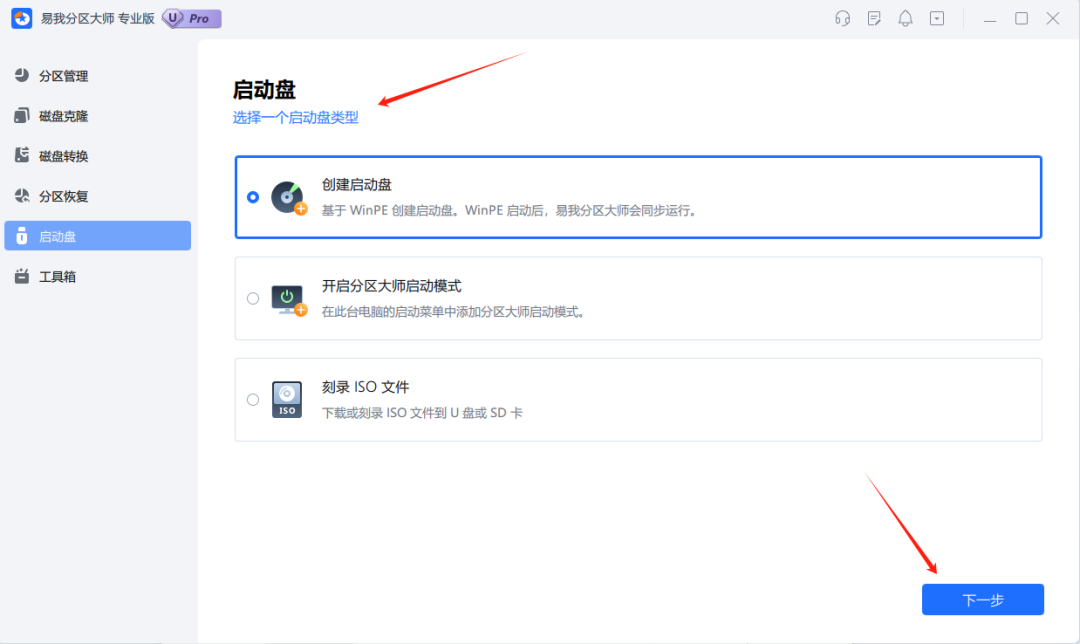Click the 在此台电脑的启动菜单 description text
Image resolution: width=1080 pixels, height=644 pixels.
point(455,312)
